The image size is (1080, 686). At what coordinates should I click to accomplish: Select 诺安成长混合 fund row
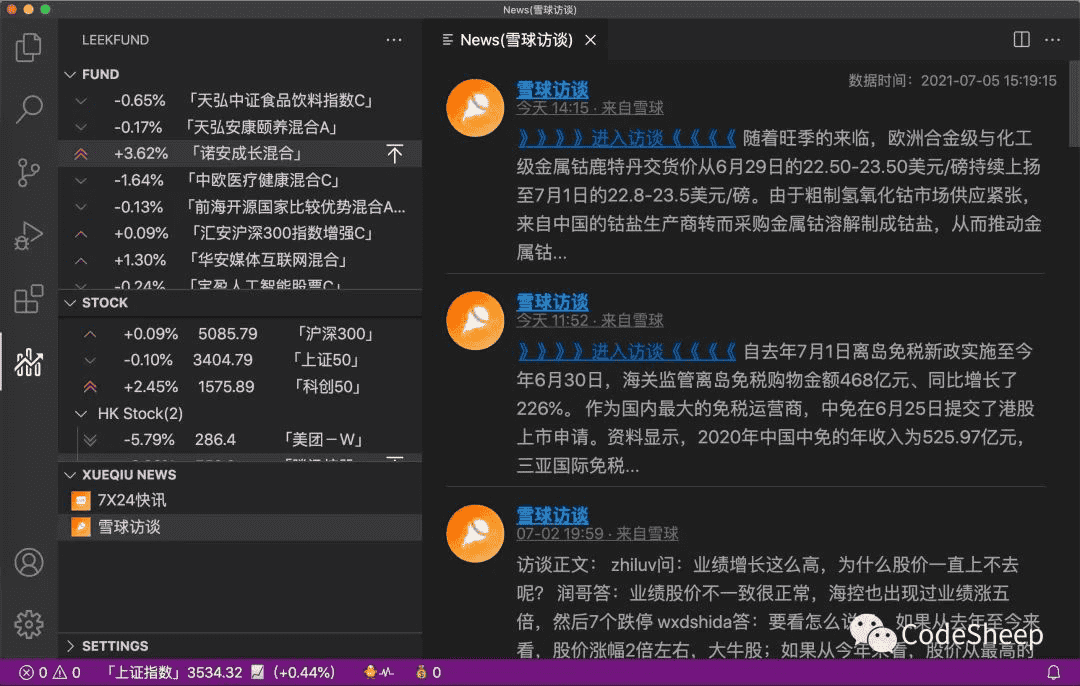pos(240,154)
